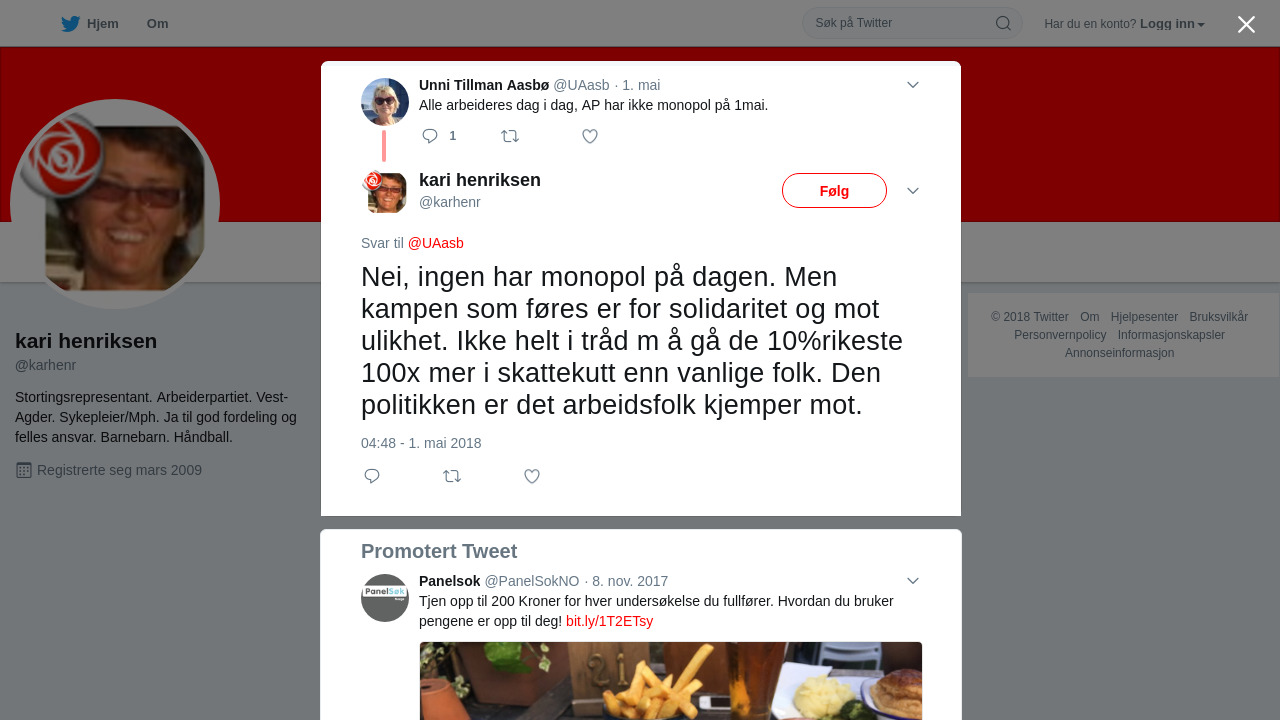Retweet Unni Tillman Aasbø's tweet
Screen dimensions: 1280x720
(x=510, y=136)
